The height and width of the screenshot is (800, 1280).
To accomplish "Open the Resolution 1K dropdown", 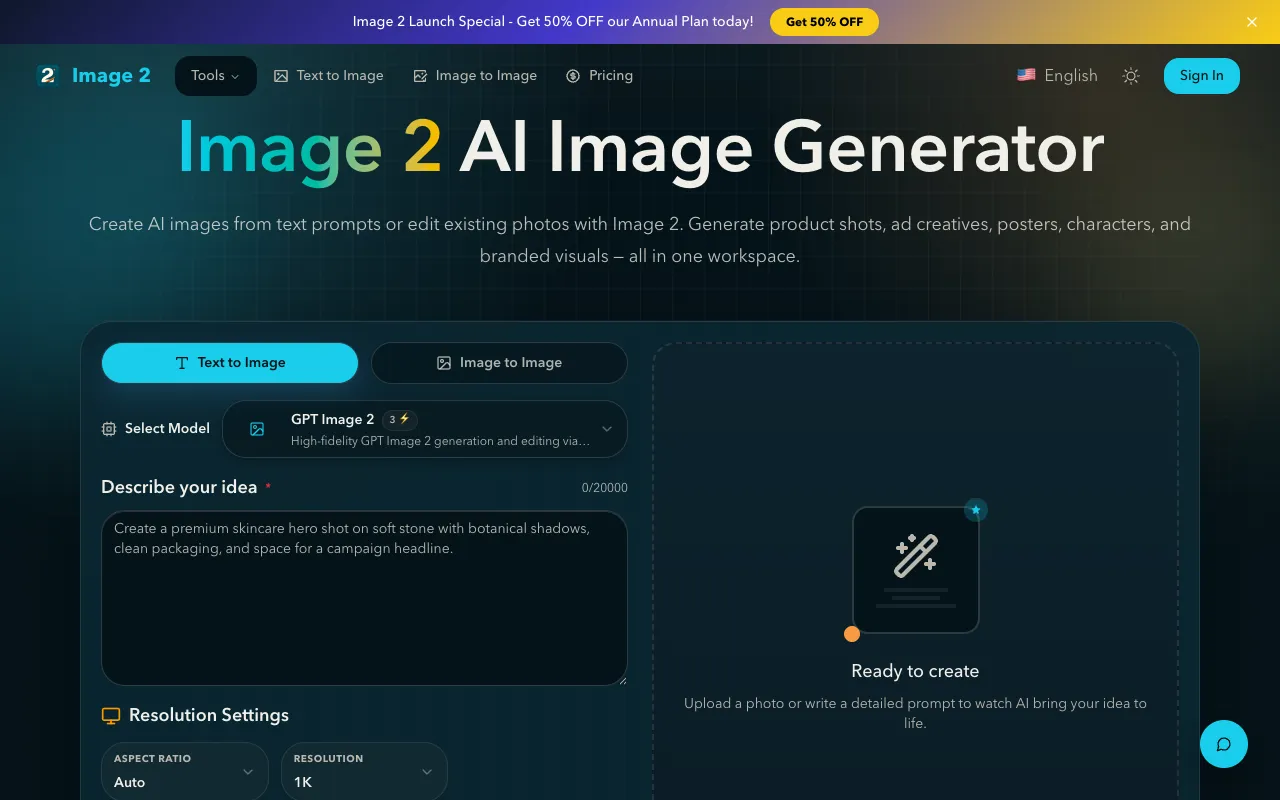I will pos(364,771).
